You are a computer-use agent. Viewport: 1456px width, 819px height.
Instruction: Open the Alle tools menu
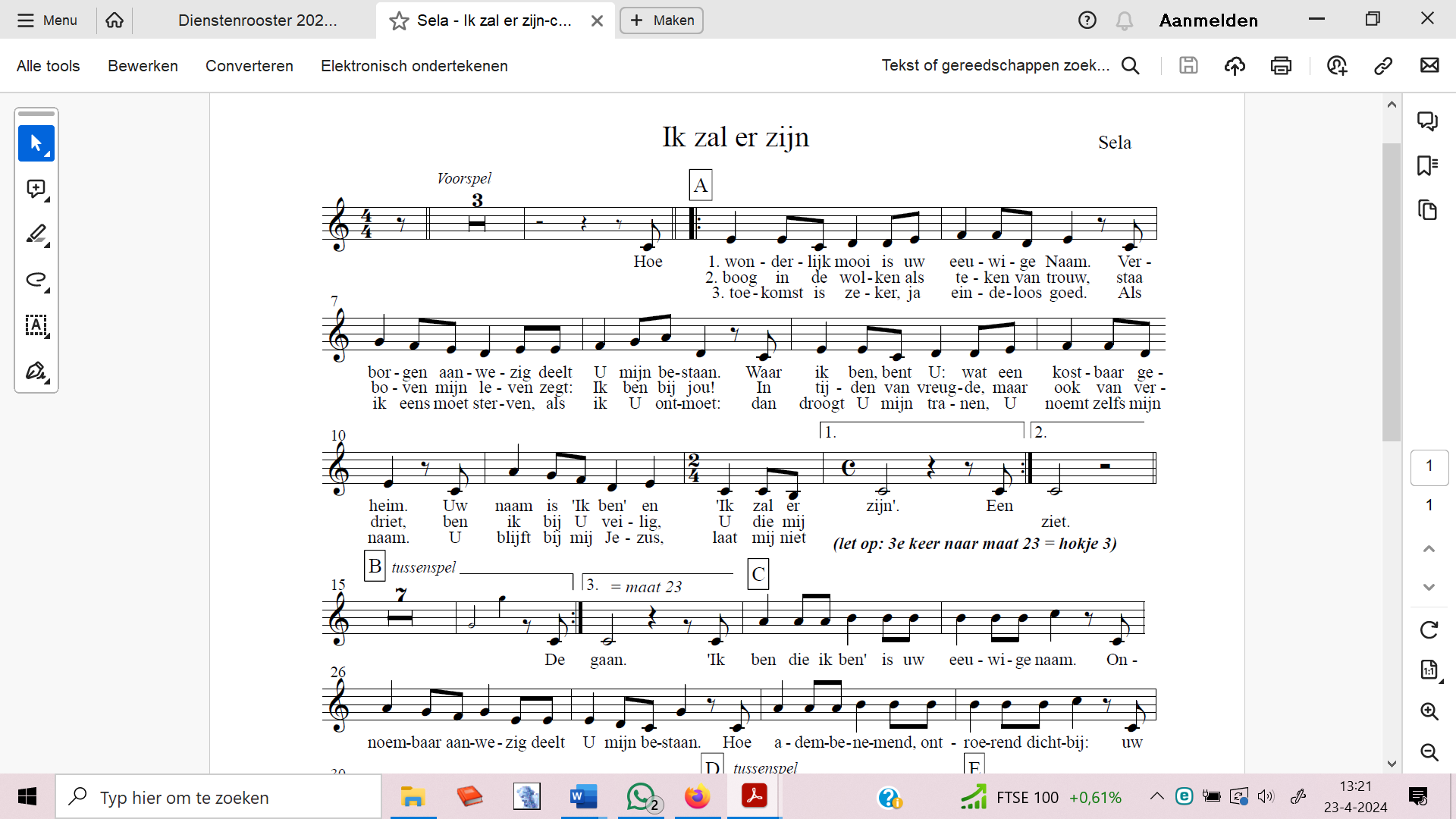pos(48,66)
